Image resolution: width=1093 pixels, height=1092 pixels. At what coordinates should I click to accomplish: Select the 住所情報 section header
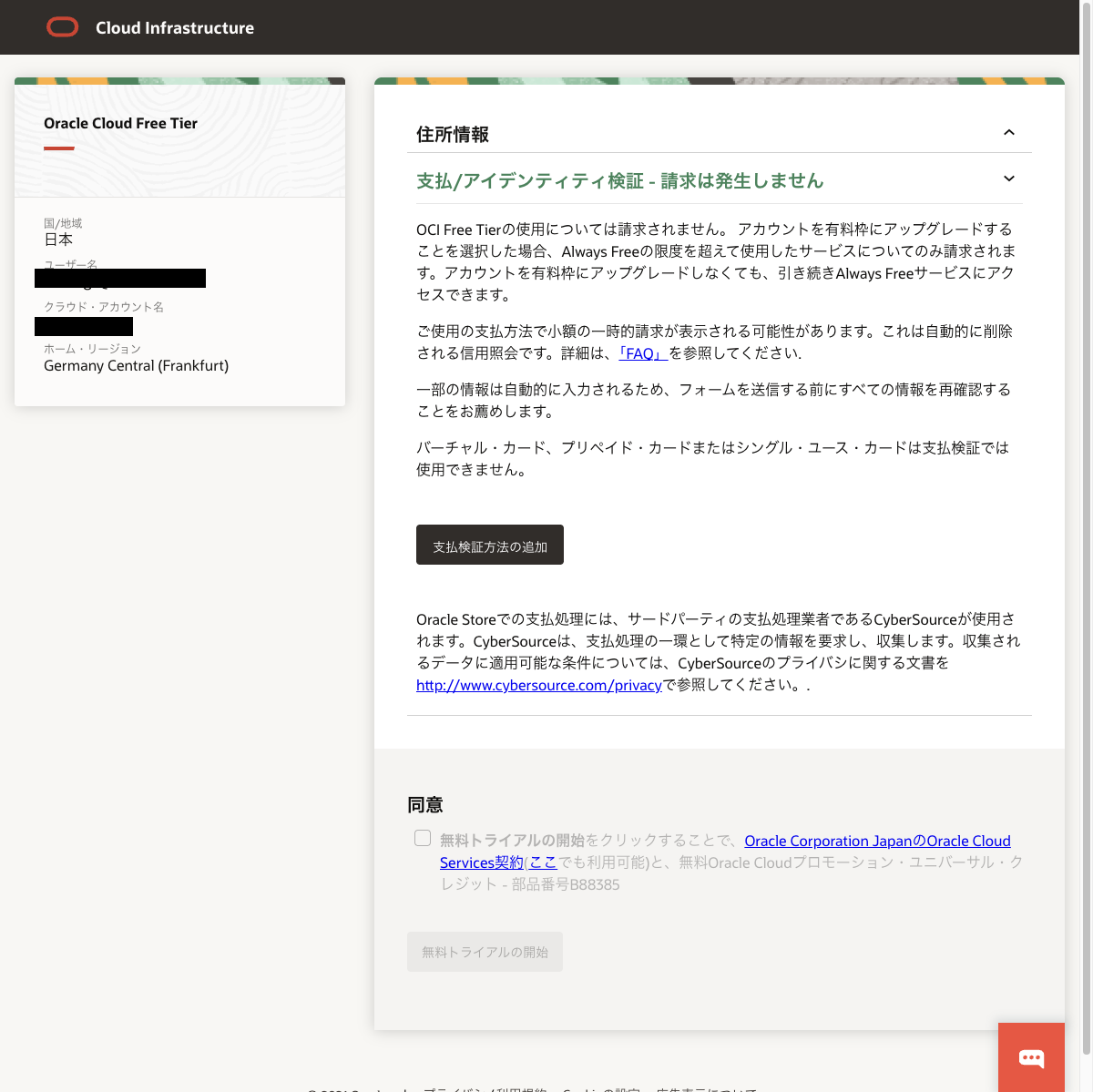(454, 133)
